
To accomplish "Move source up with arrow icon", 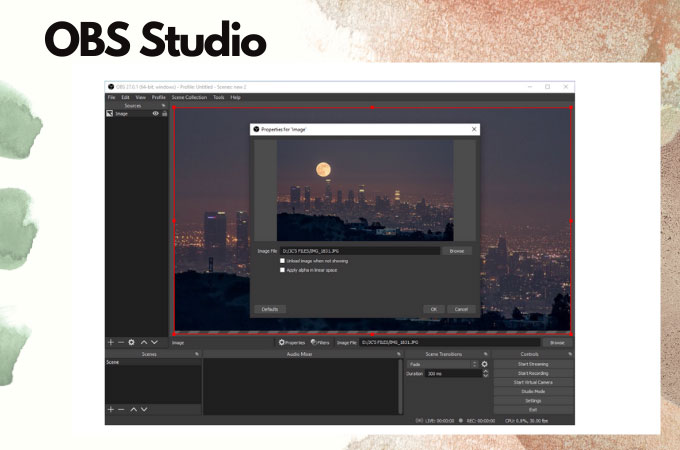I will [x=143, y=342].
